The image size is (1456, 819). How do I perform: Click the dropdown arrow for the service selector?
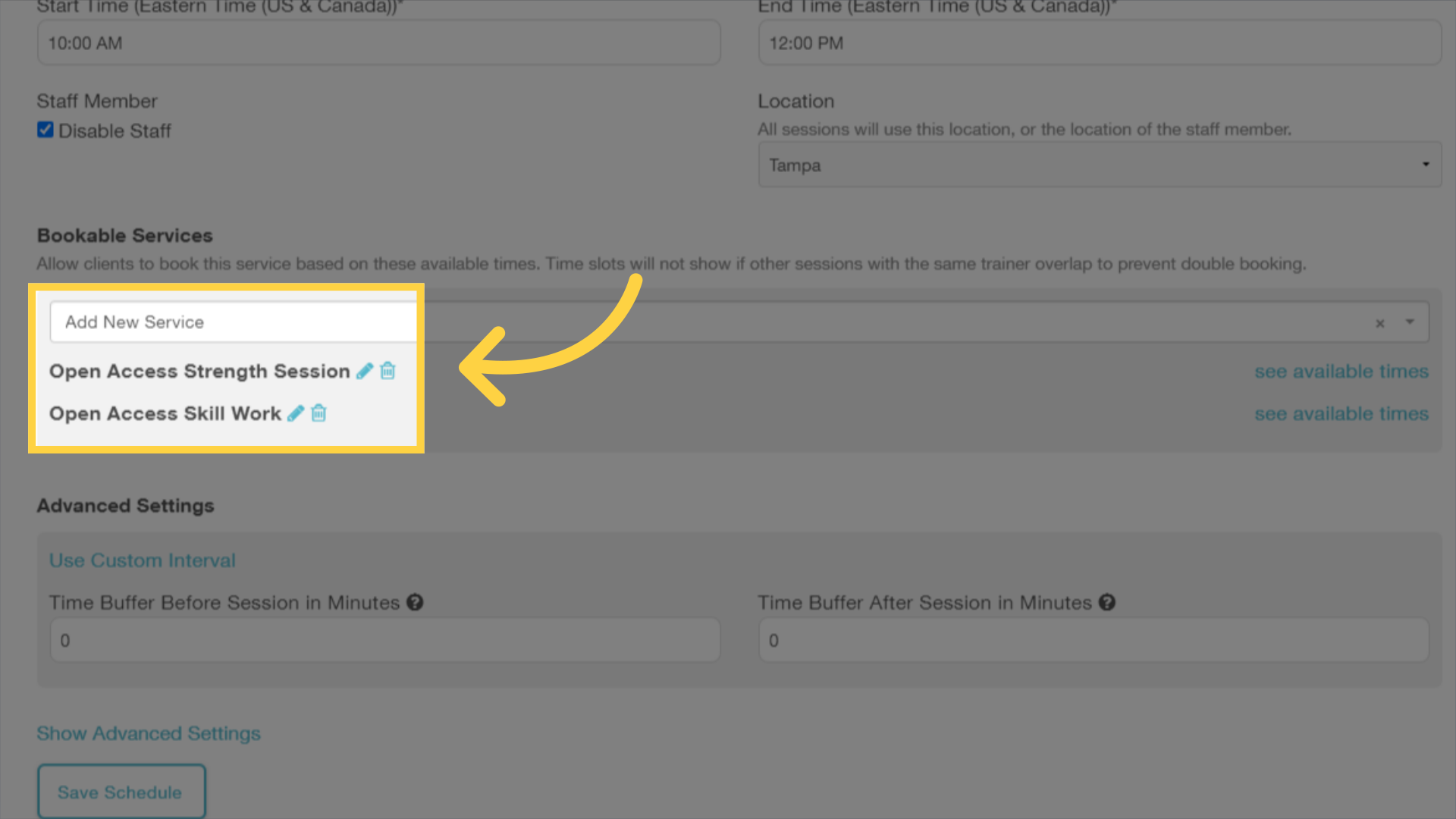click(x=1410, y=322)
